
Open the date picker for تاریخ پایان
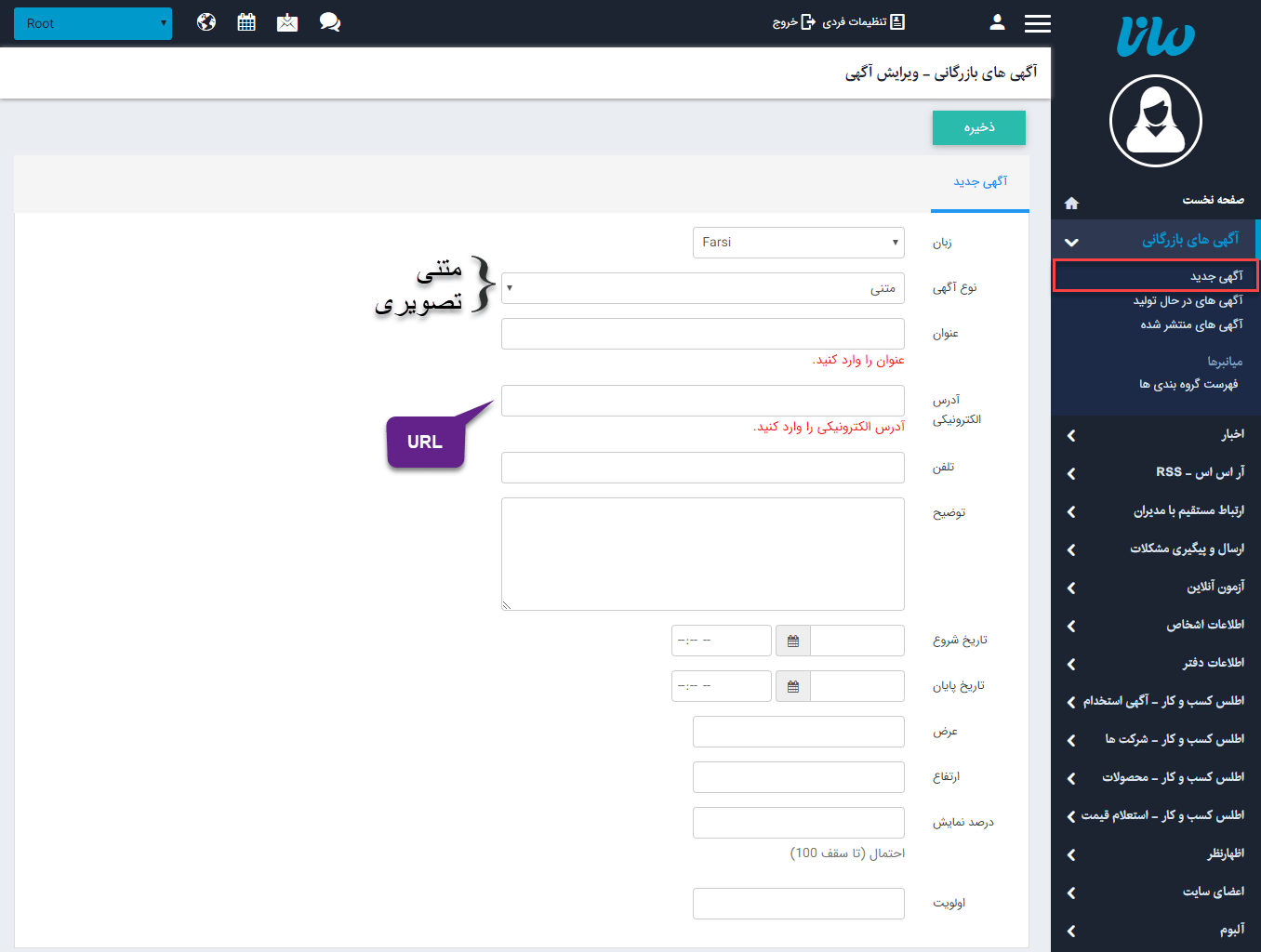coord(792,685)
